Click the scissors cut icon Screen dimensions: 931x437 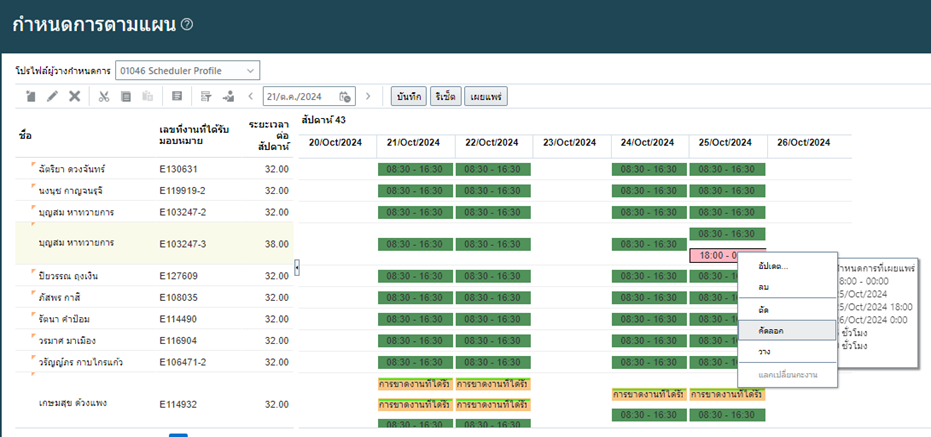tap(103, 96)
